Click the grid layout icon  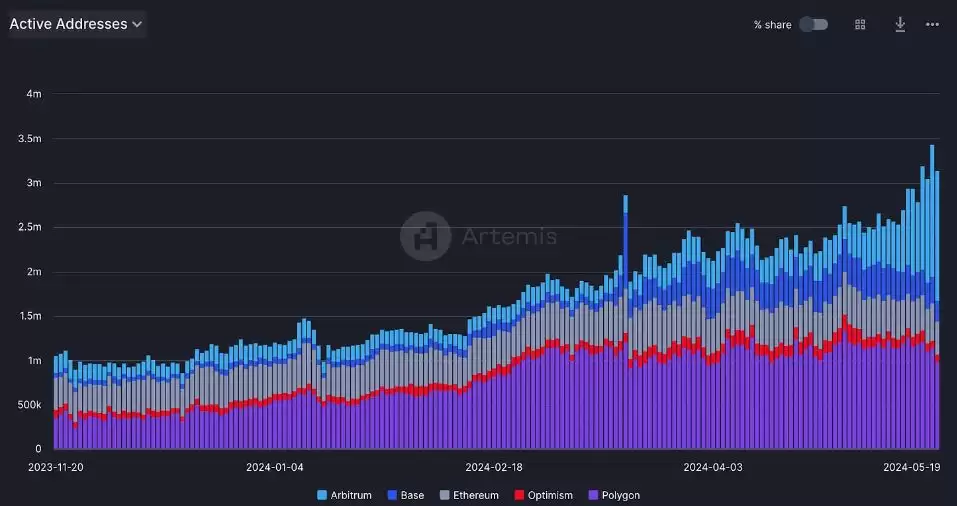[x=860, y=24]
